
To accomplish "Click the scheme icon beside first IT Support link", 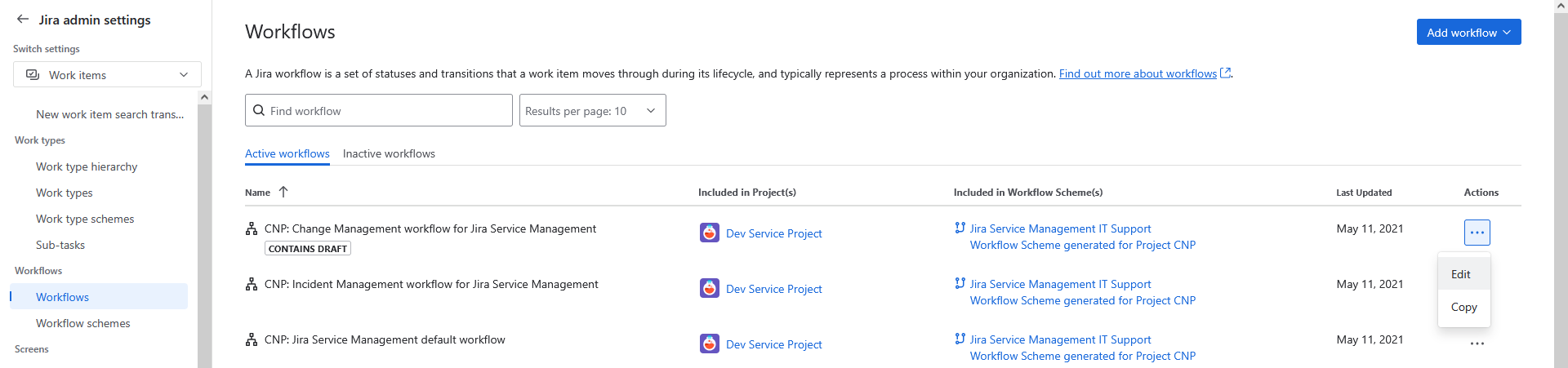I will click(x=960, y=228).
